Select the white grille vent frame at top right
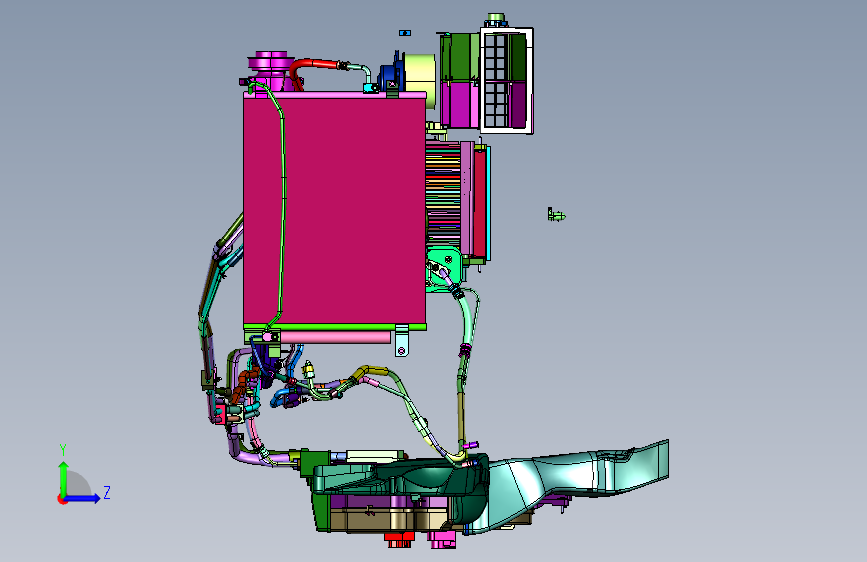The width and height of the screenshot is (867, 562). point(506,81)
